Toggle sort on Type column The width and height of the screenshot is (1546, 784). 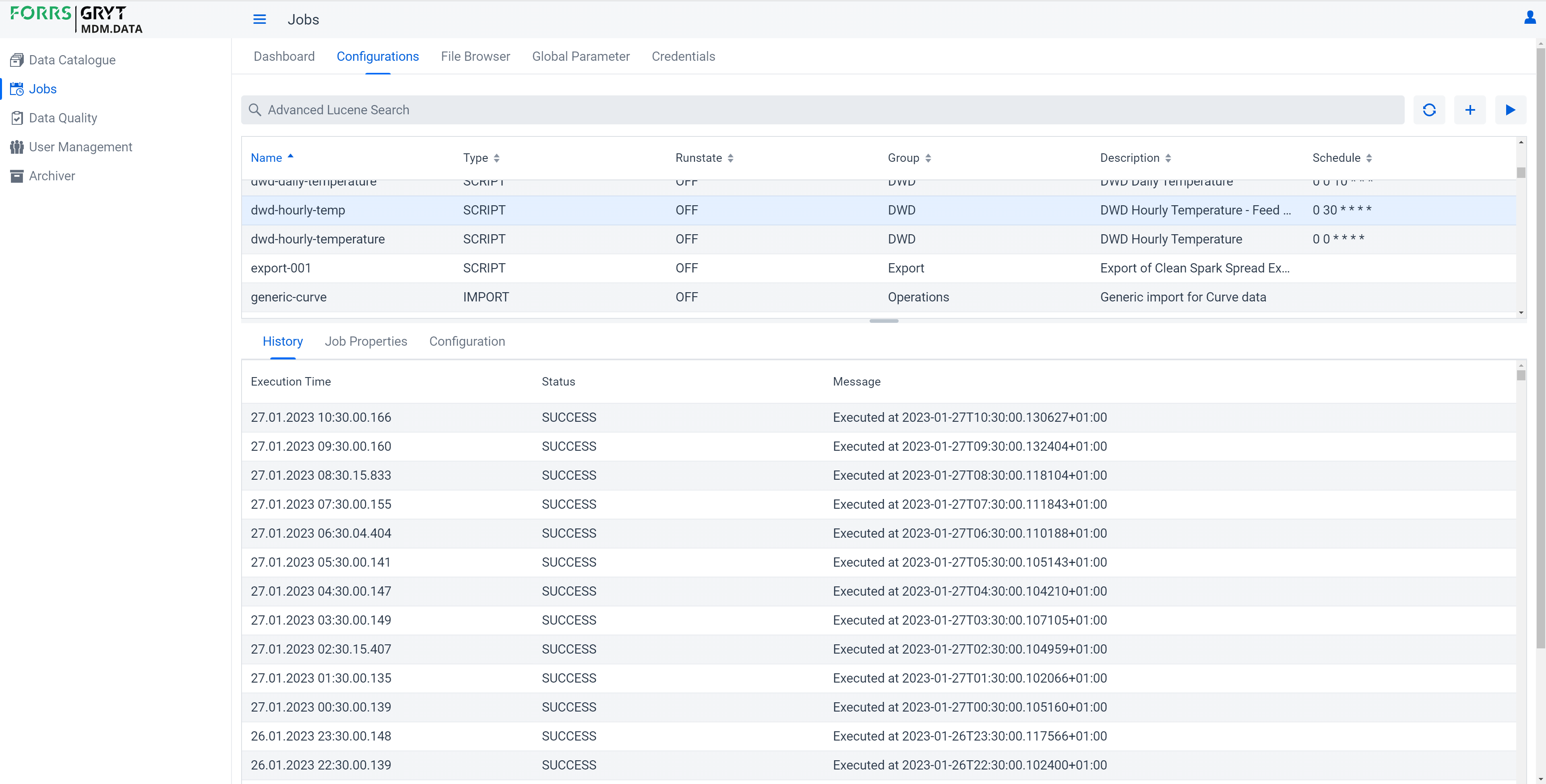coord(496,158)
